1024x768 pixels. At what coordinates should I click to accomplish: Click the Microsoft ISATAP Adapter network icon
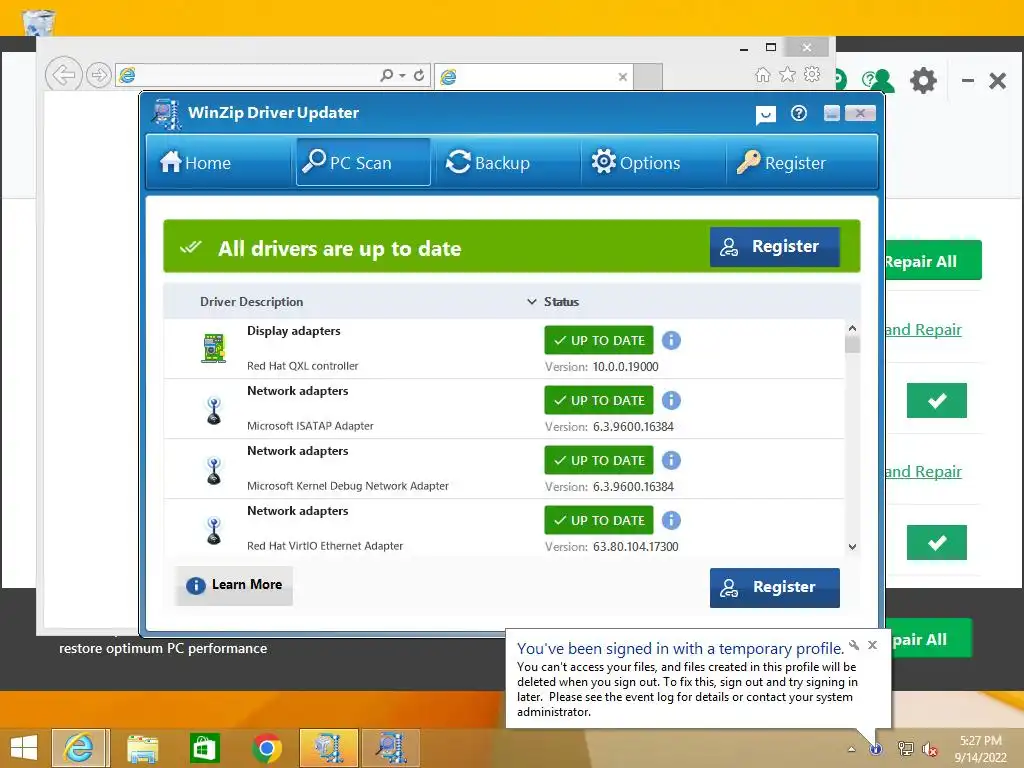(x=214, y=411)
